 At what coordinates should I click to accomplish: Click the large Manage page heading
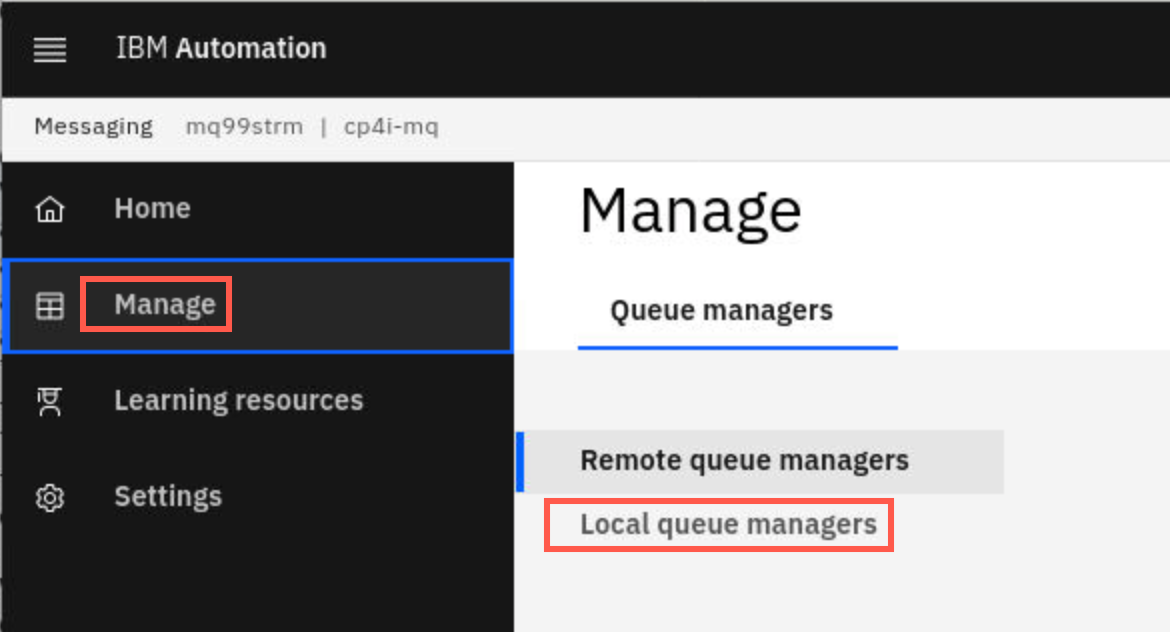coord(690,212)
